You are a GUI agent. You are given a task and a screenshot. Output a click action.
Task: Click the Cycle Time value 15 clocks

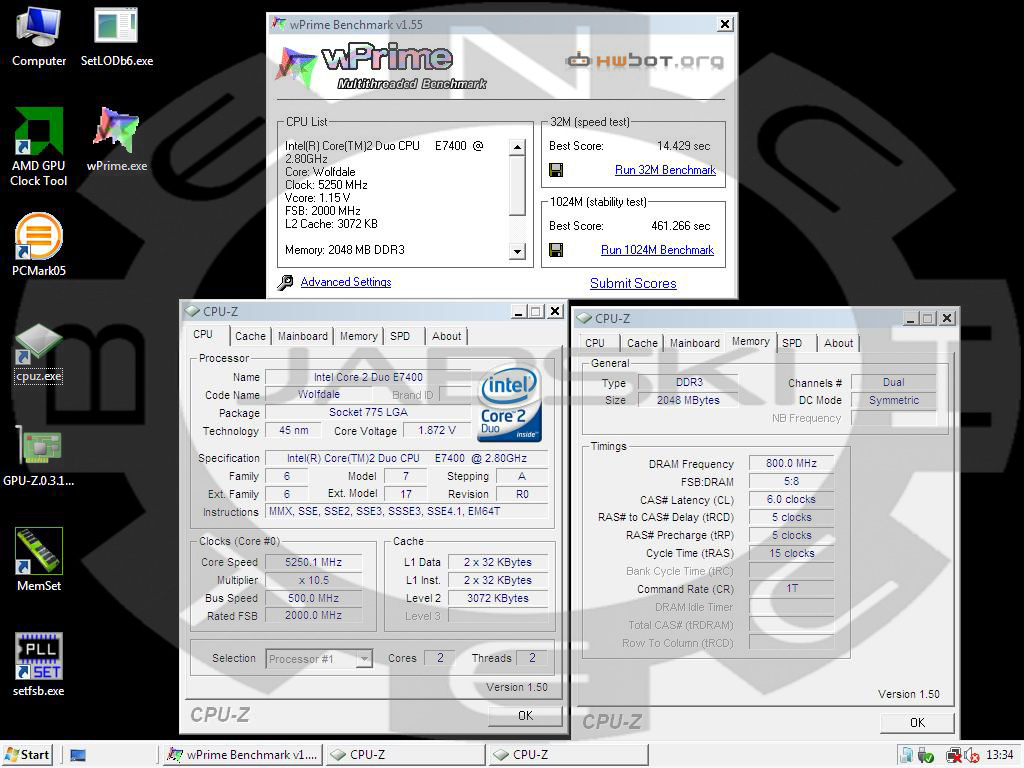point(791,553)
